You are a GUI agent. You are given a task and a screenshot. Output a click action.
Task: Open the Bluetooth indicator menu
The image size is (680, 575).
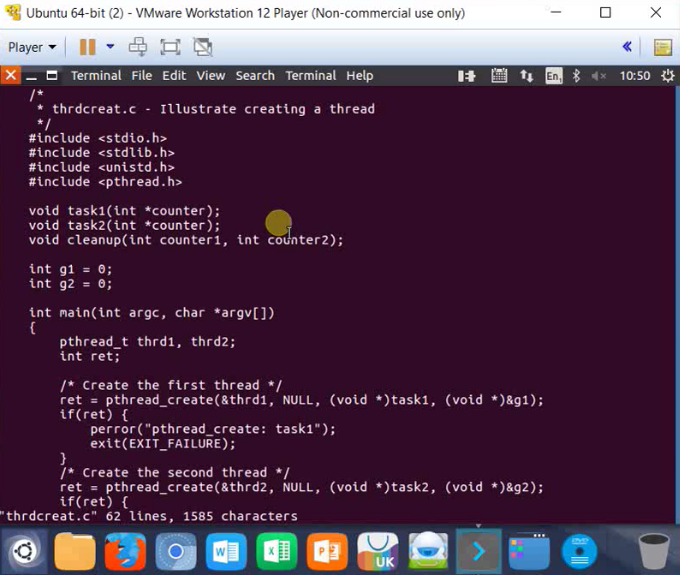point(576,76)
